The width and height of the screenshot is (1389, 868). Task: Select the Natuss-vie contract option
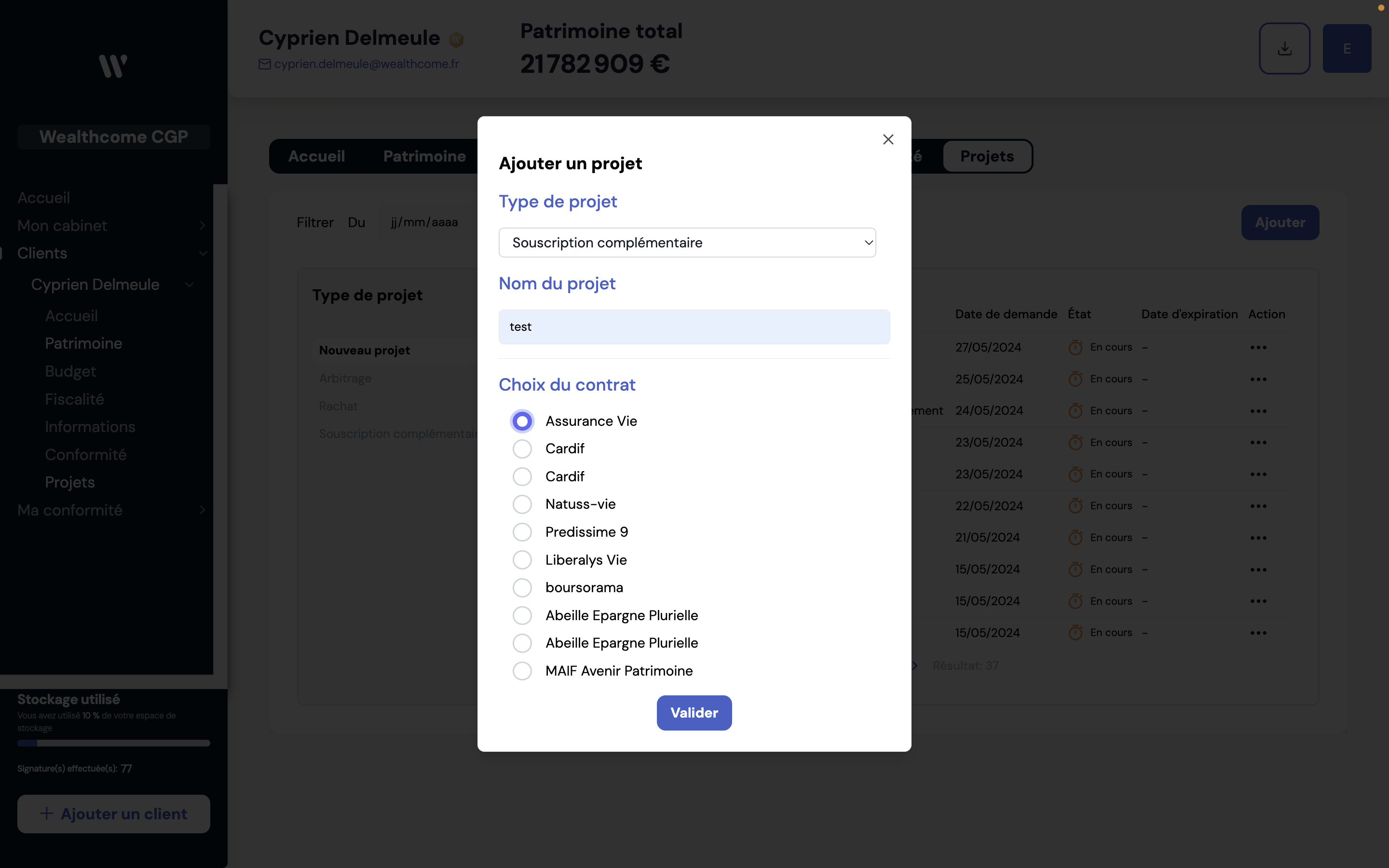pyautogui.click(x=522, y=504)
